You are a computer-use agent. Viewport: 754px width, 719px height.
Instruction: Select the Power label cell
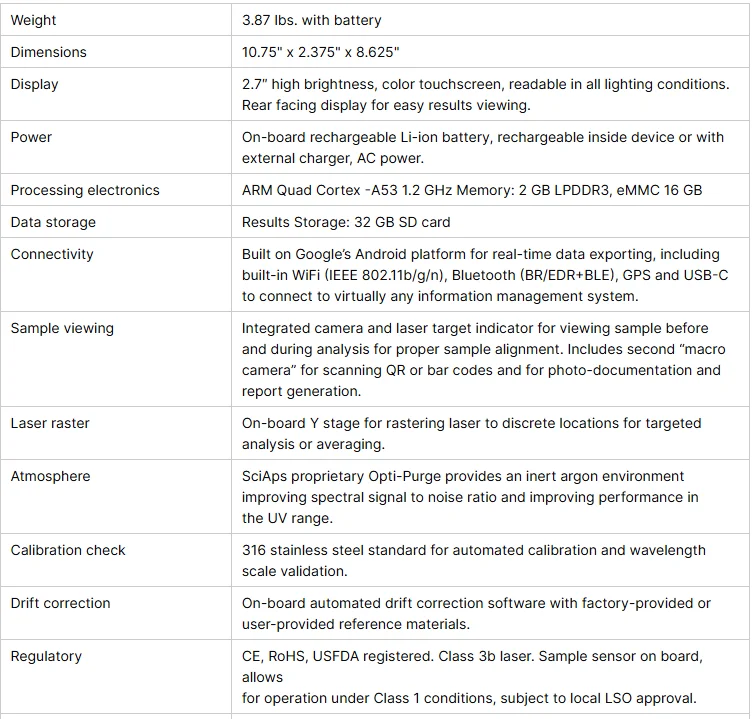point(32,137)
